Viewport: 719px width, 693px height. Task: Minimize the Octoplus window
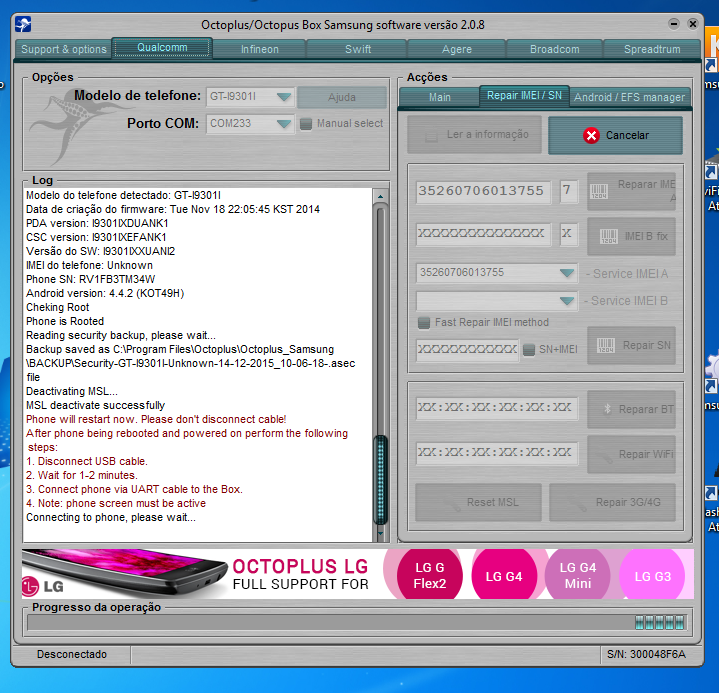point(674,24)
